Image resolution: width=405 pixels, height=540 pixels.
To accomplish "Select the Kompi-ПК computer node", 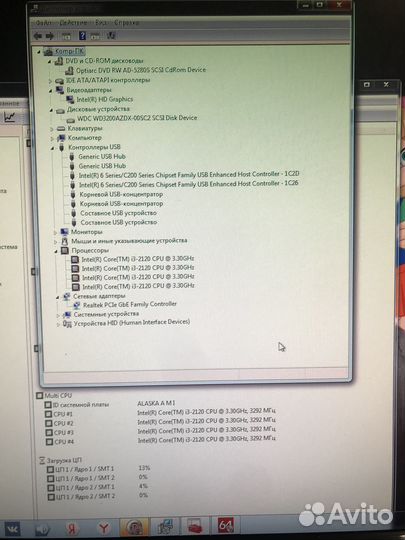I will (69, 52).
